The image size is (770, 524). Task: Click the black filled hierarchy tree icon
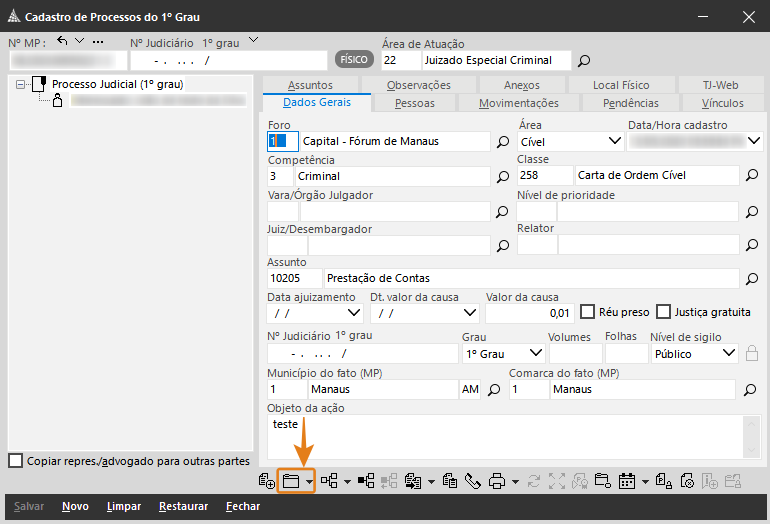tap(366, 481)
